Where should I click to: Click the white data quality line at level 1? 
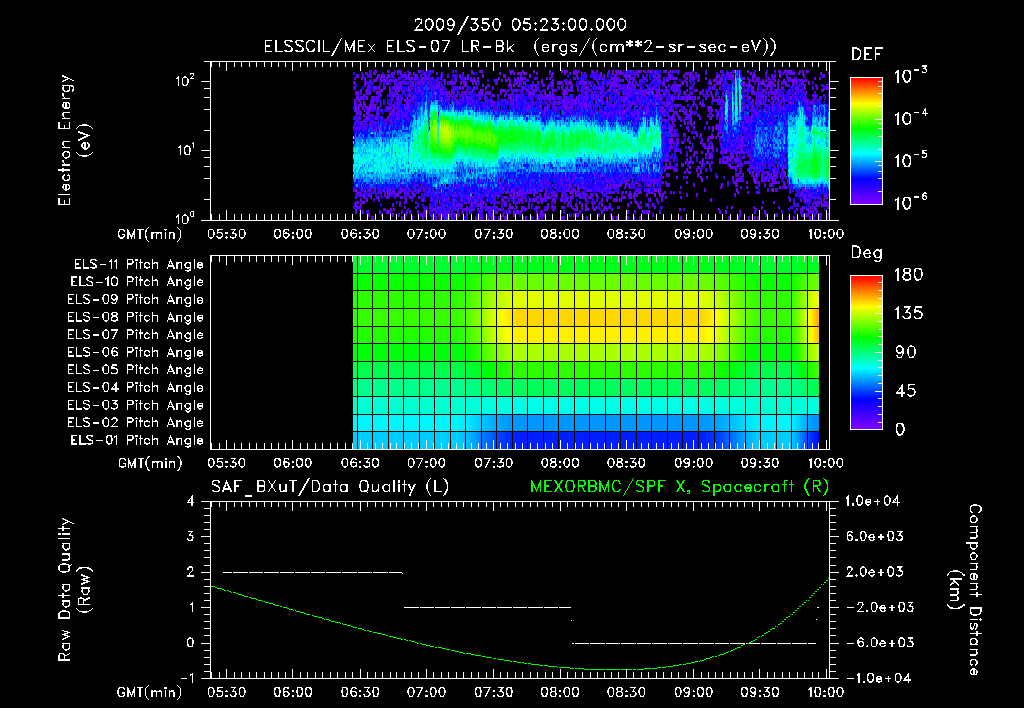[487, 607]
